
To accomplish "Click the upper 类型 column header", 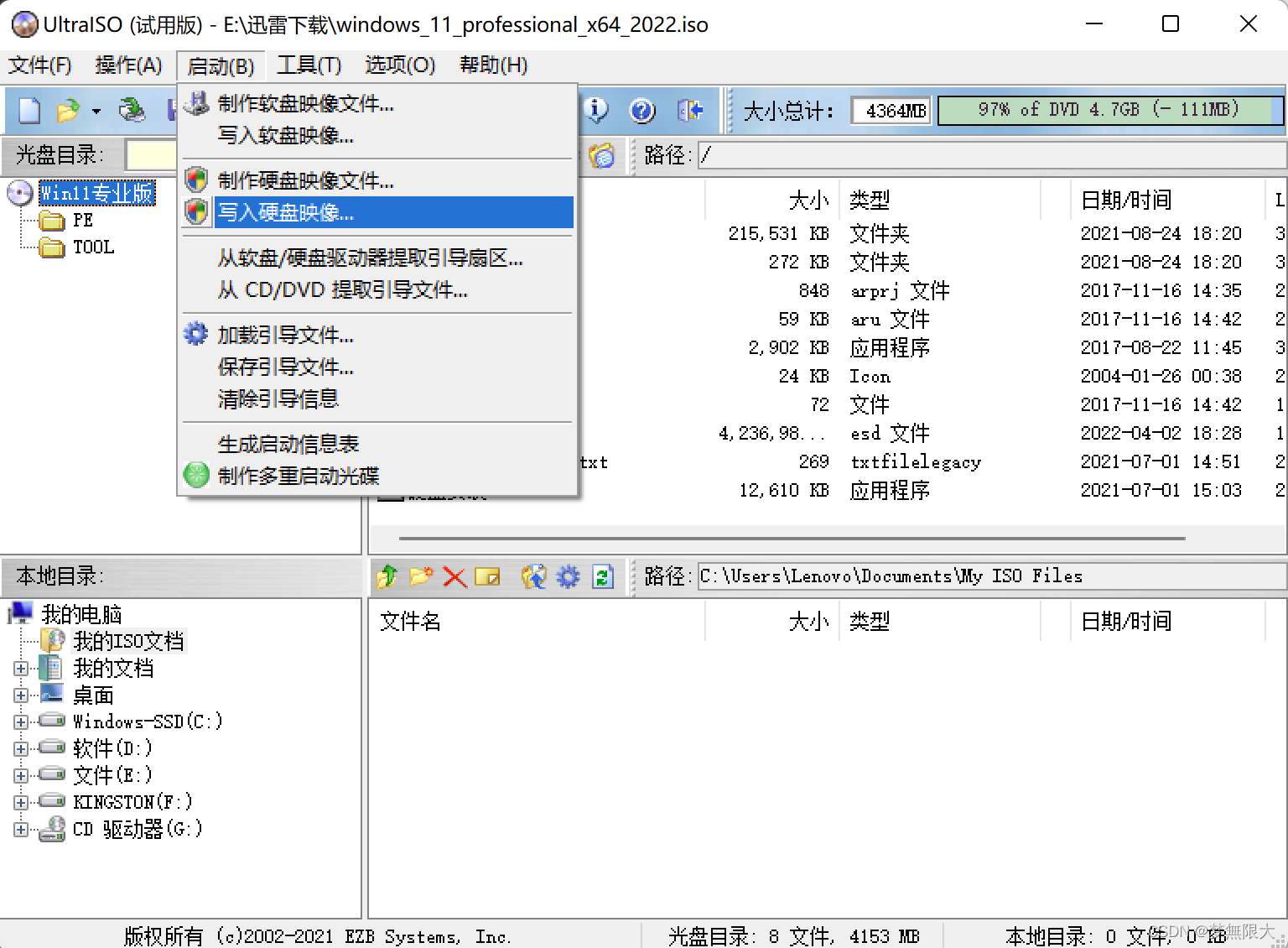I will [940, 200].
